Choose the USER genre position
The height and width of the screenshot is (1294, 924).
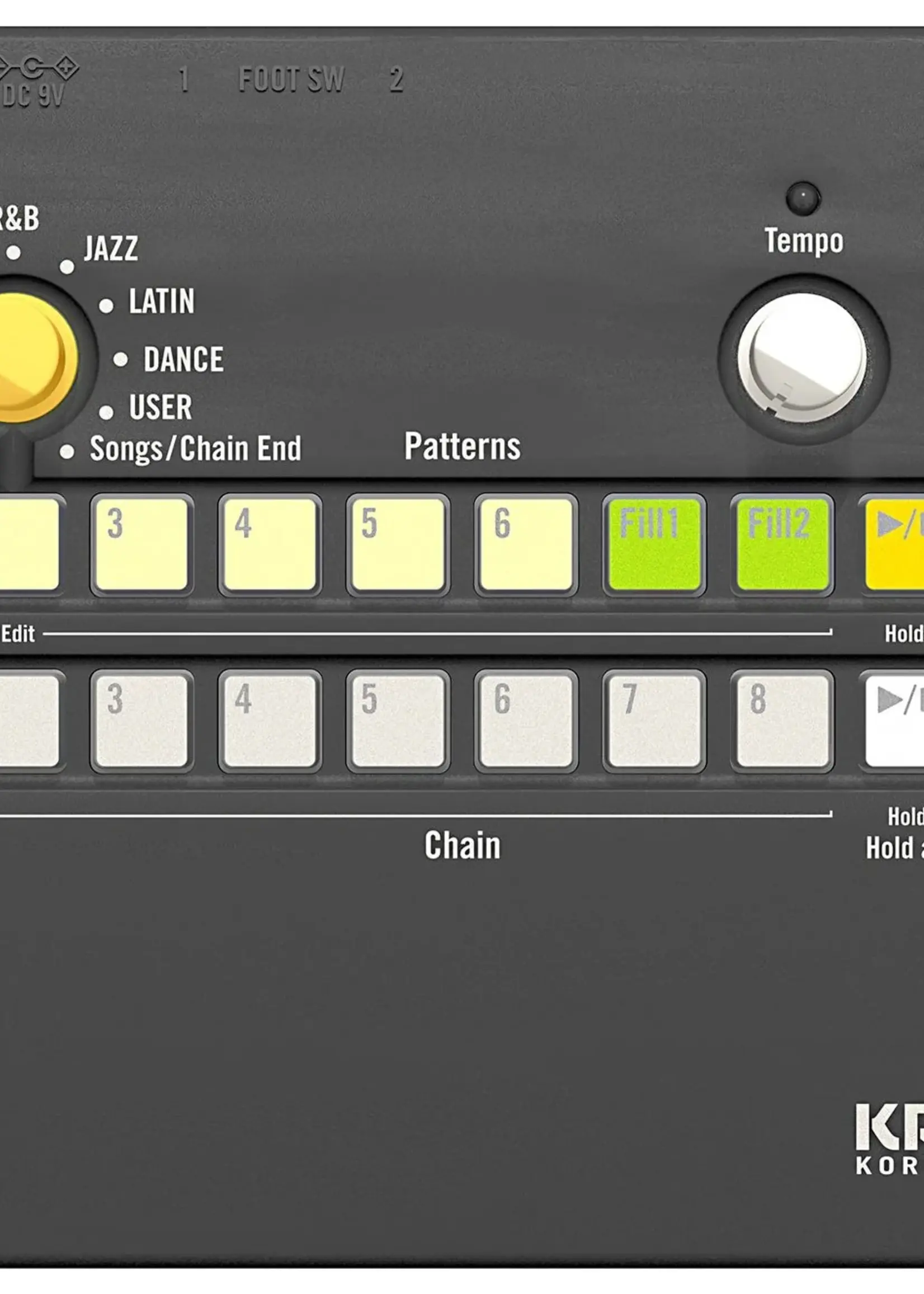pos(161,407)
